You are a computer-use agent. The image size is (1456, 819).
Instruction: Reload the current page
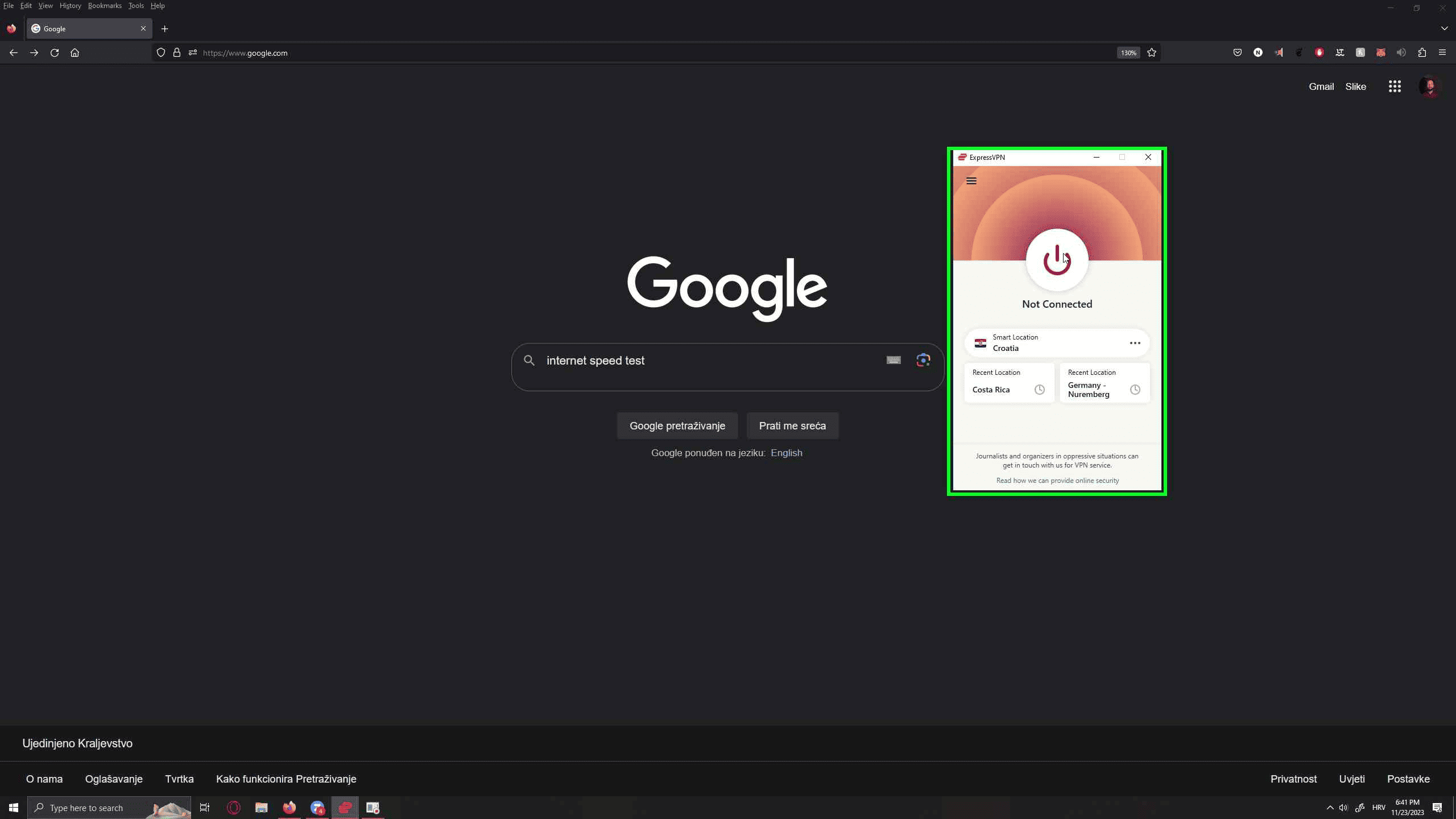pyautogui.click(x=55, y=53)
